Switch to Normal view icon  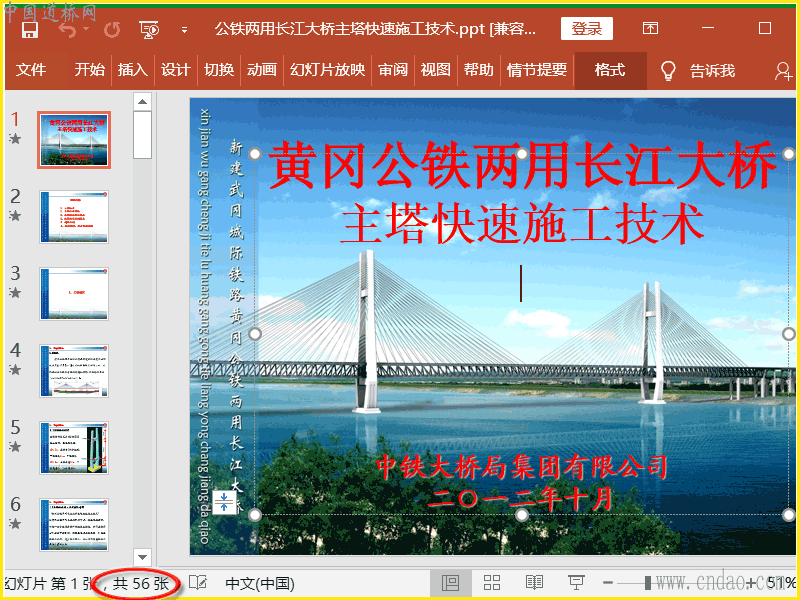point(450,583)
